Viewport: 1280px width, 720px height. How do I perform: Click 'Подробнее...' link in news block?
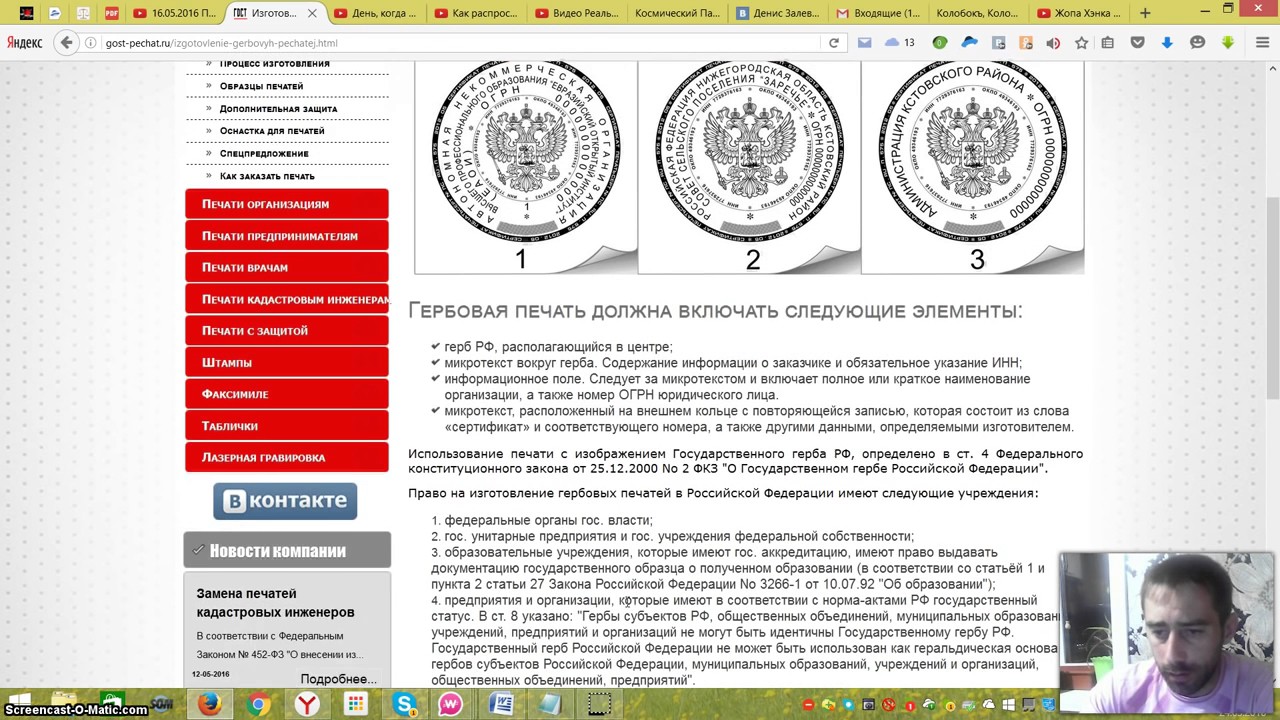(x=338, y=679)
